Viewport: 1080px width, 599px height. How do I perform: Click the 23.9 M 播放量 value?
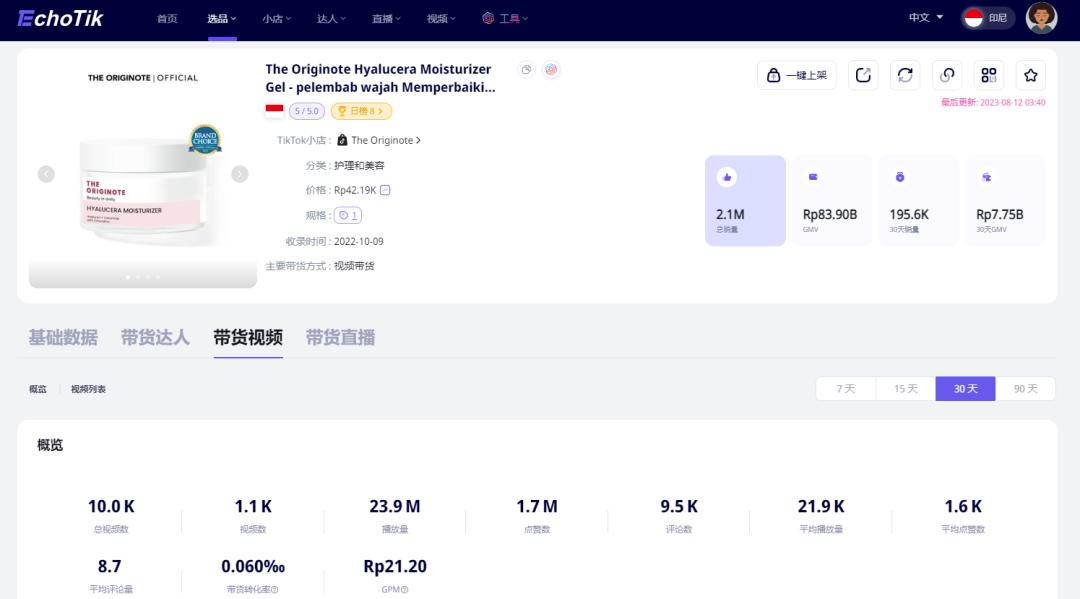pos(395,507)
